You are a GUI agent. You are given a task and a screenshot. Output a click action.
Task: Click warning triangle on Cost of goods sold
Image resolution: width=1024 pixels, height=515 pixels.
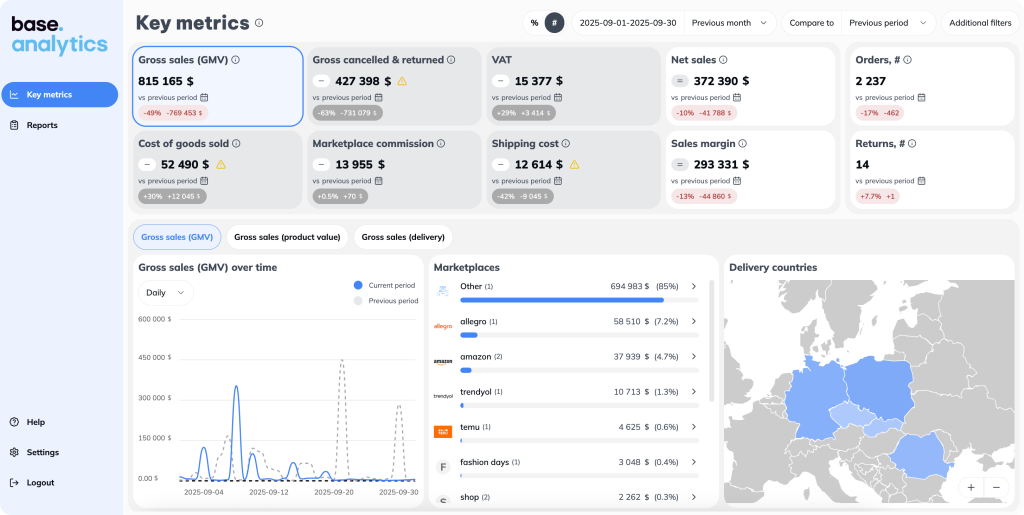[x=221, y=165]
